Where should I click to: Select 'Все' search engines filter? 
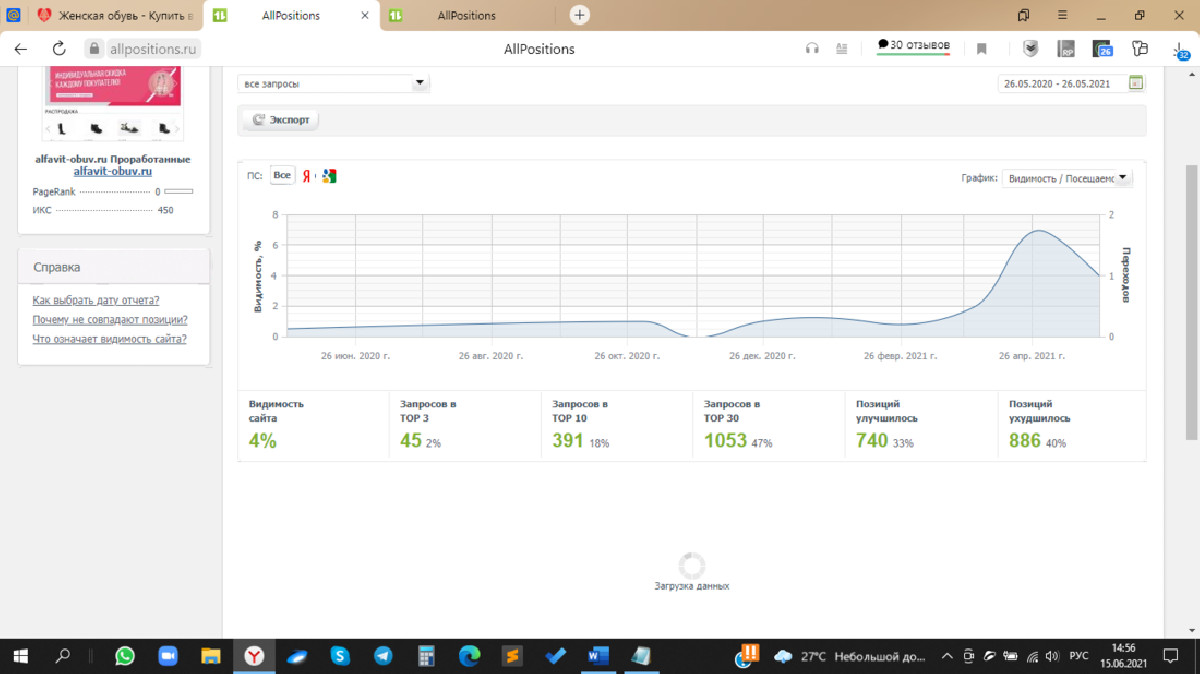282,176
